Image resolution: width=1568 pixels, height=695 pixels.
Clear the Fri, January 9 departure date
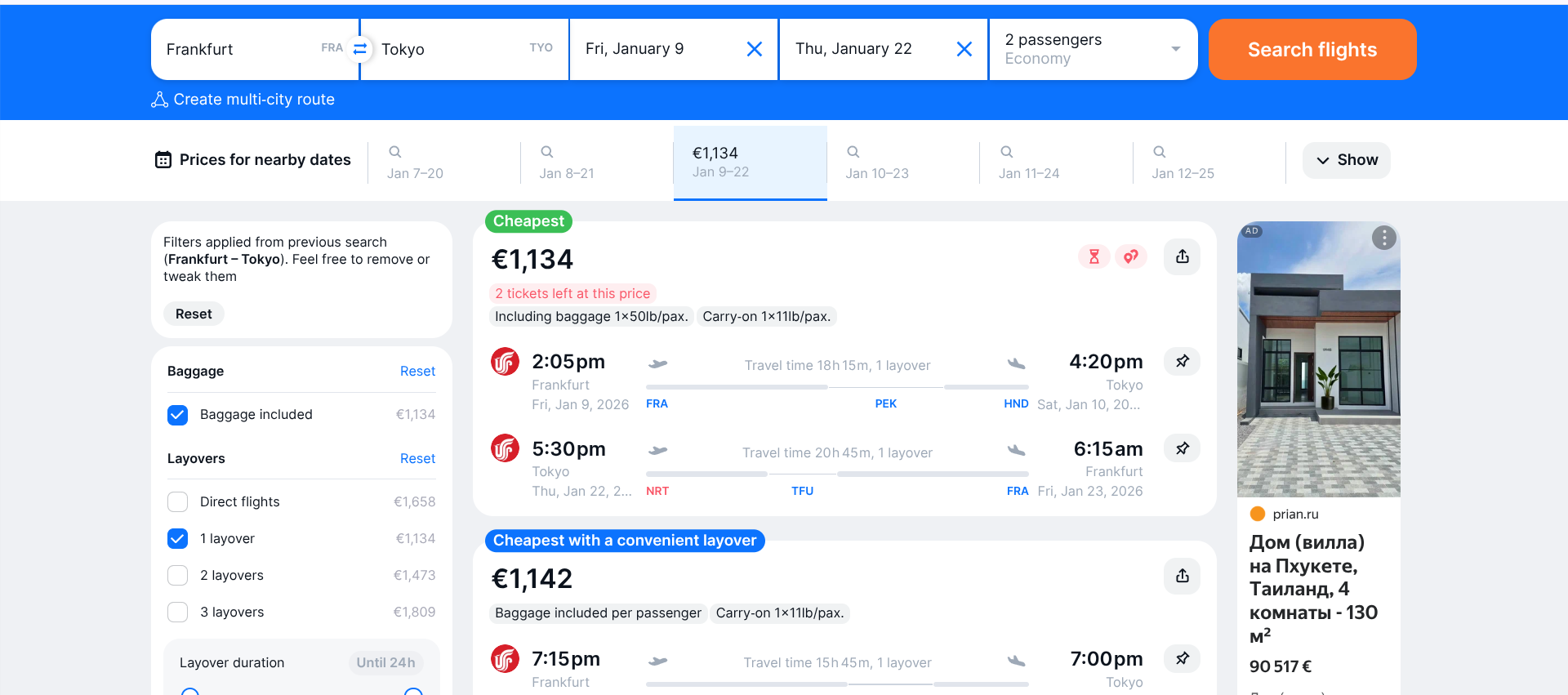tap(755, 49)
